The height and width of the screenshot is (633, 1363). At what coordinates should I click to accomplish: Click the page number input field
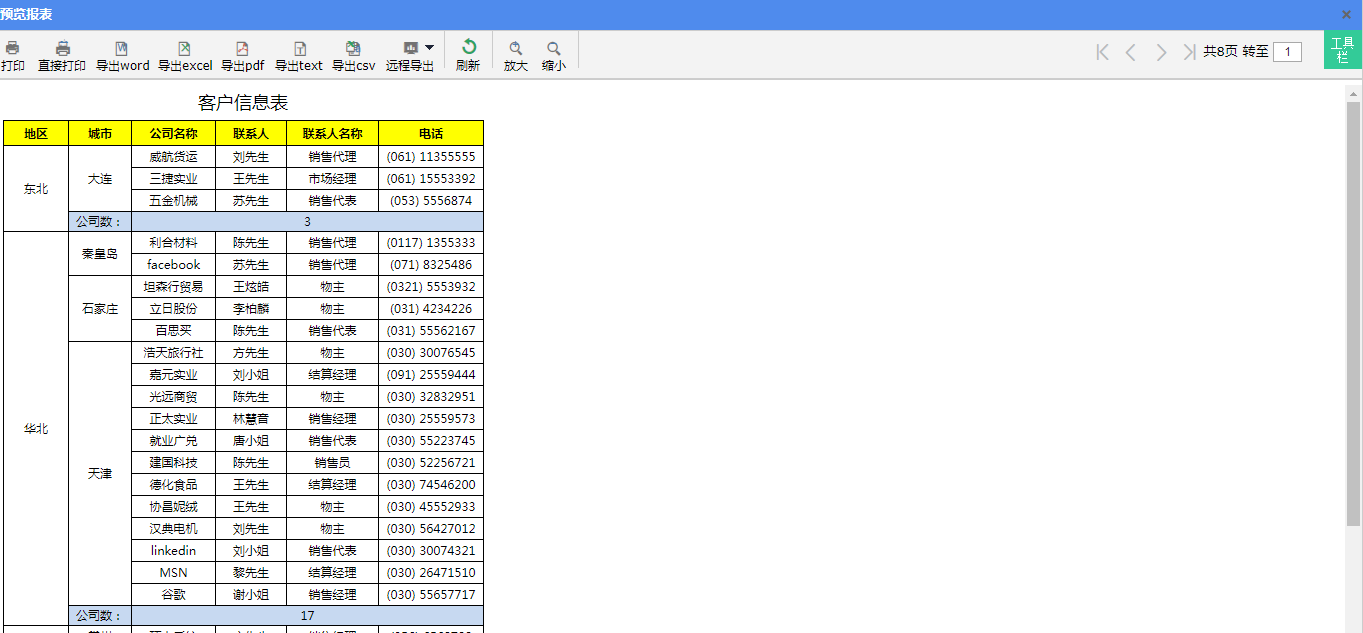pyautogui.click(x=1287, y=52)
